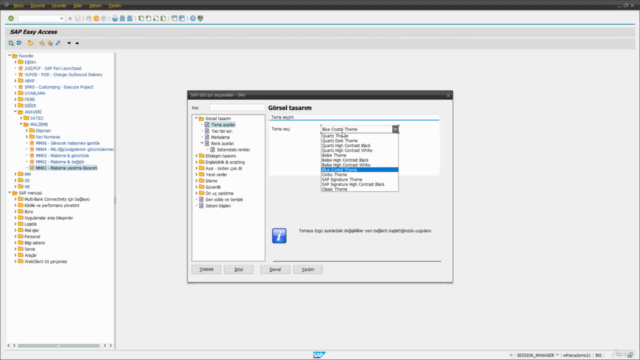Click the Customize Local Layout icon

pos(200,18)
